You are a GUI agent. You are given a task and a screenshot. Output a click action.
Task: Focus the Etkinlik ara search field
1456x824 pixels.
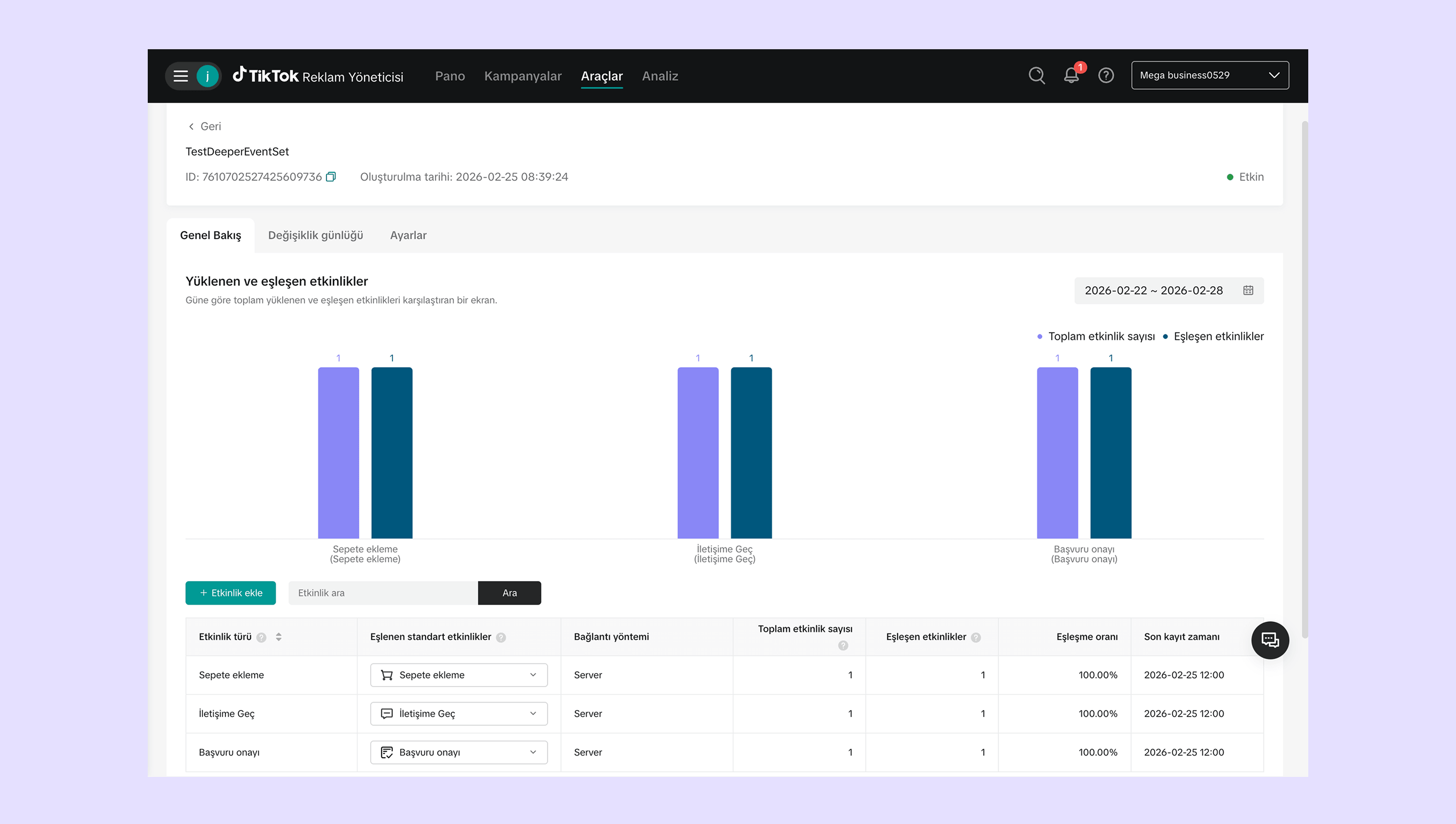pos(383,592)
